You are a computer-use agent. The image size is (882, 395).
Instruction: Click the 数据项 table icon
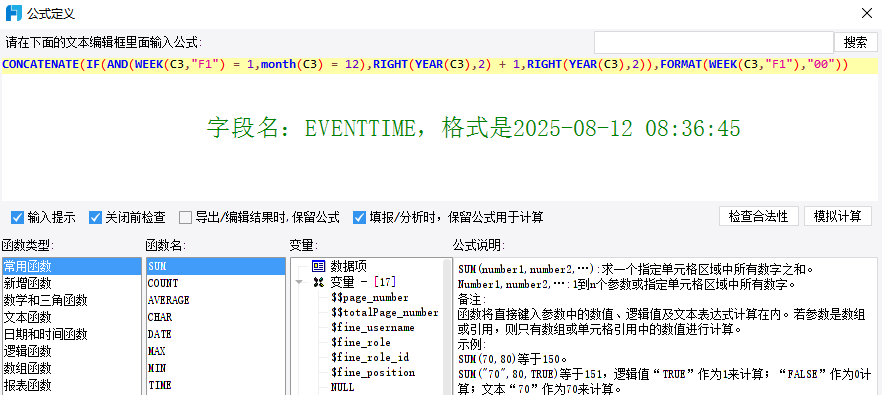point(318,266)
